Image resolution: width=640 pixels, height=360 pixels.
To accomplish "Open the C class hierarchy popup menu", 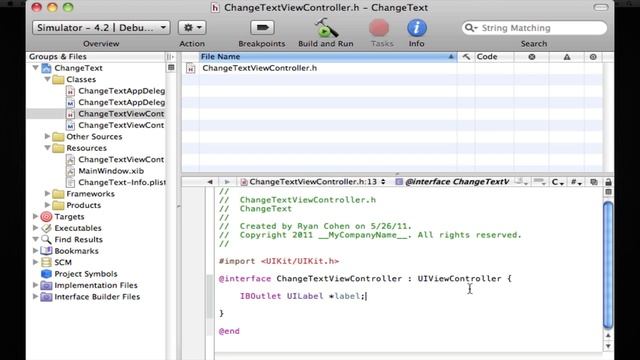I will (558, 182).
